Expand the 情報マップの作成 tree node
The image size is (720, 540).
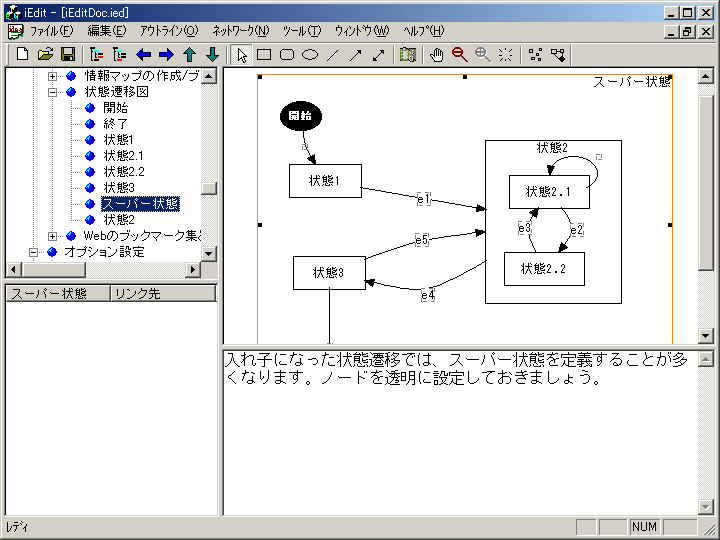[x=53, y=76]
